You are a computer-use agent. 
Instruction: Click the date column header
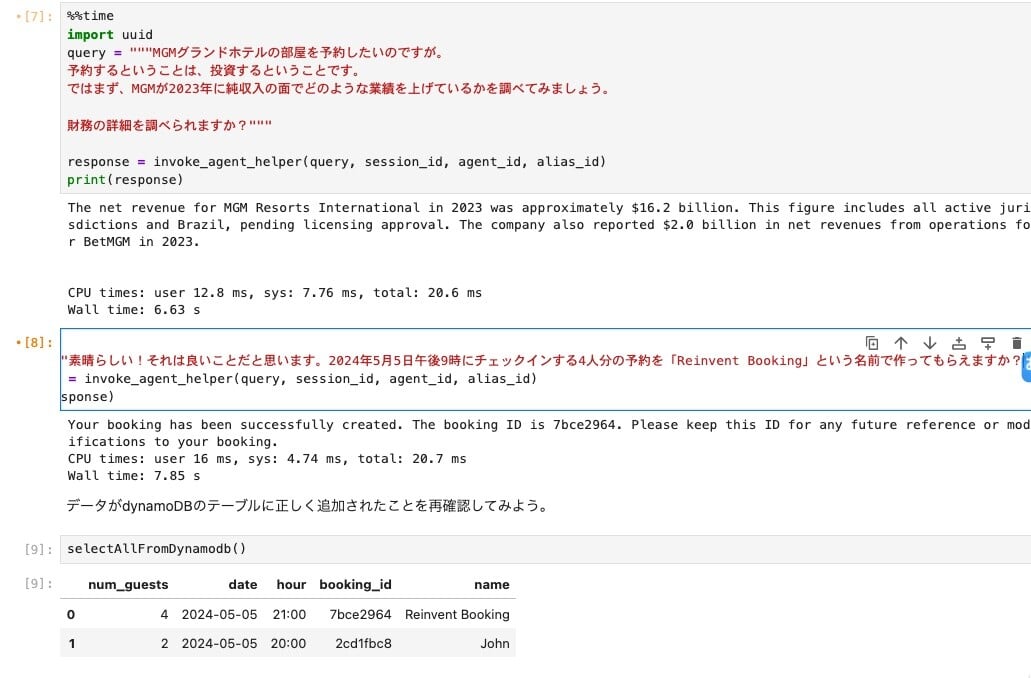pos(243,585)
